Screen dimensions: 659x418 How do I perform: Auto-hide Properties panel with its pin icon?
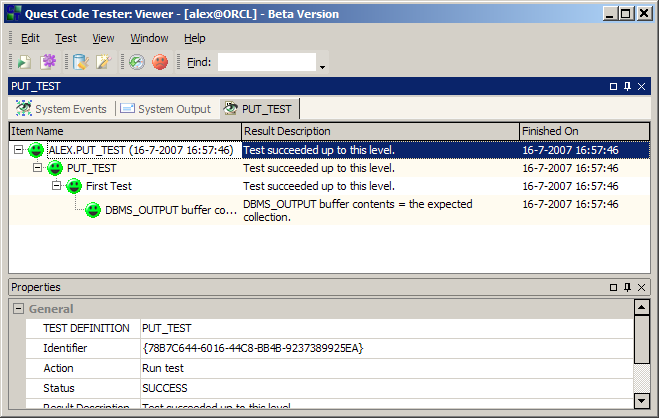pos(627,287)
